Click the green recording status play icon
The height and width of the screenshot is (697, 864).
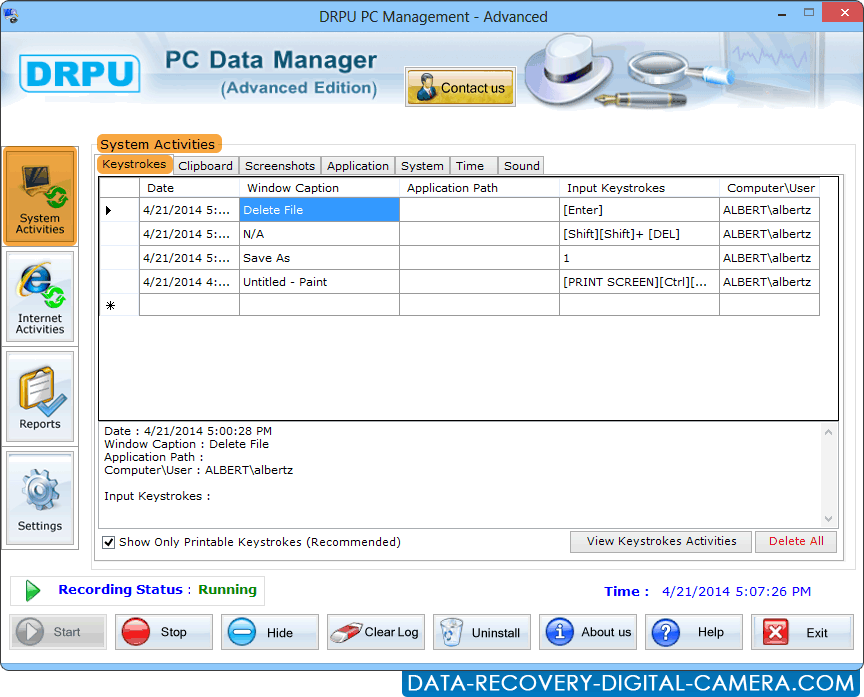coord(33,590)
